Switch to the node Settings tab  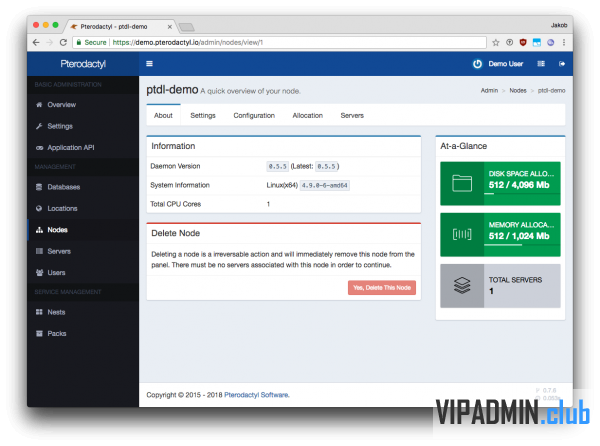pos(203,116)
